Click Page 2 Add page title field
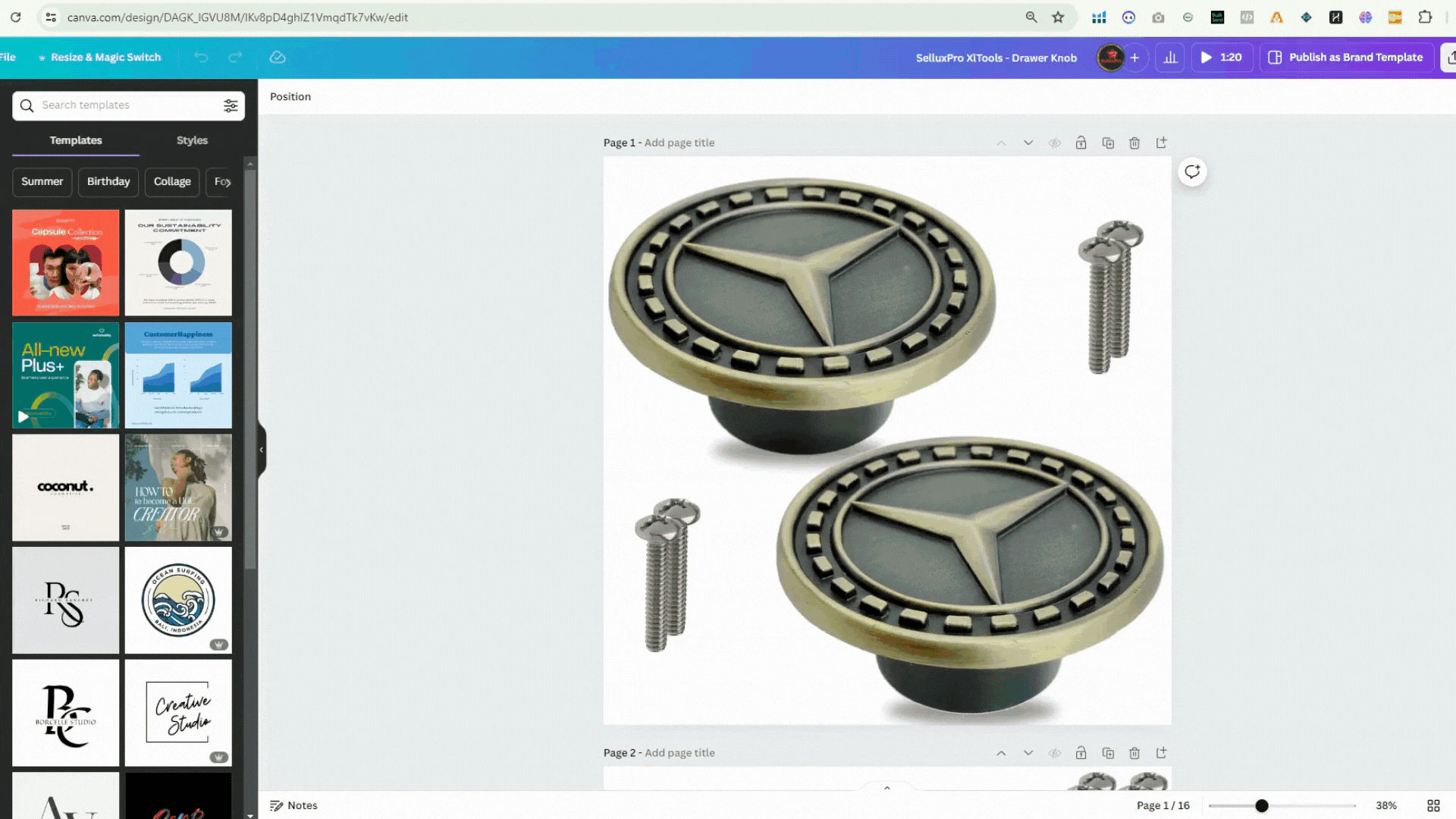This screenshot has height=819, width=1456. pos(679,753)
